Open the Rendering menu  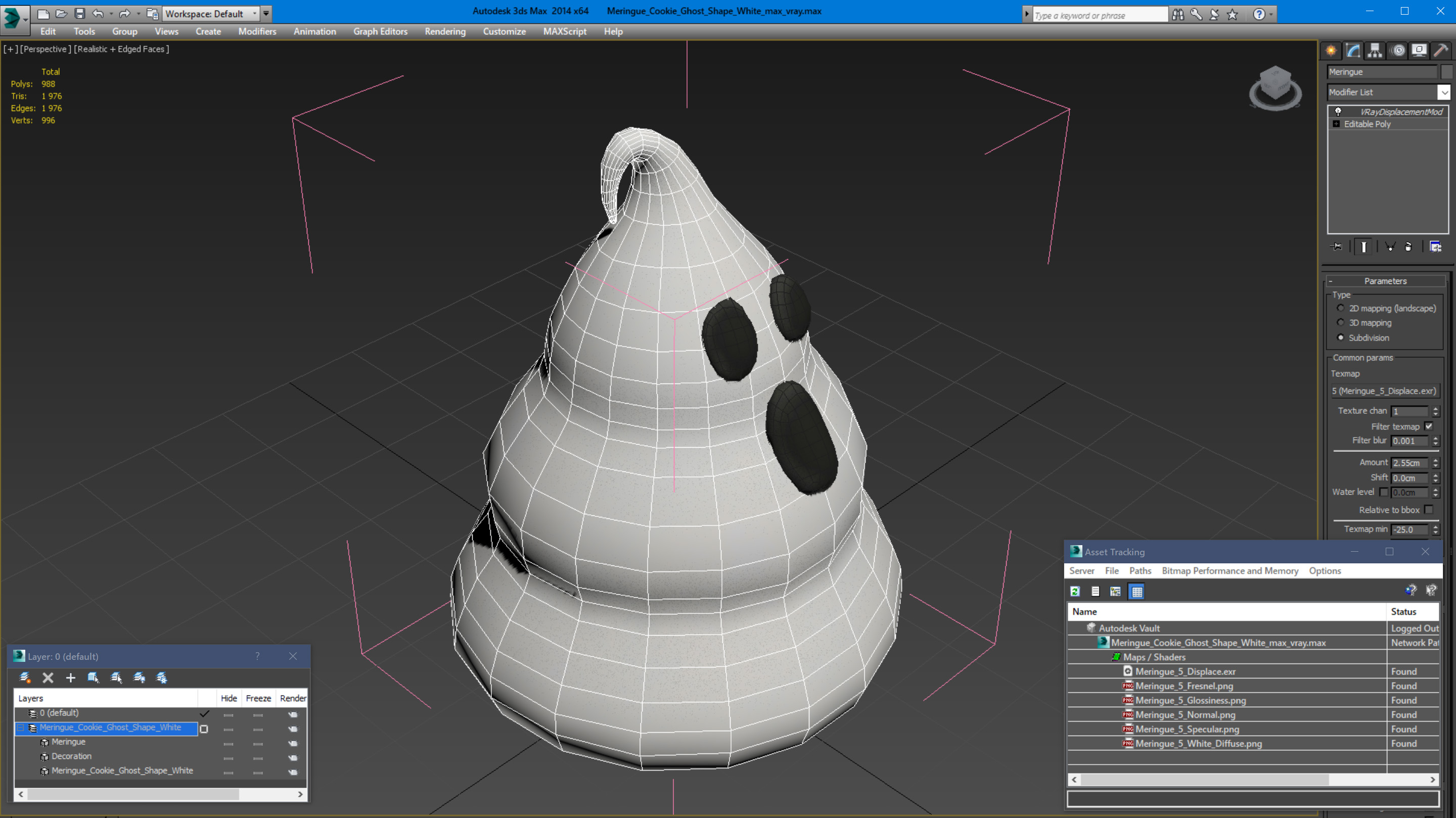pos(445,32)
